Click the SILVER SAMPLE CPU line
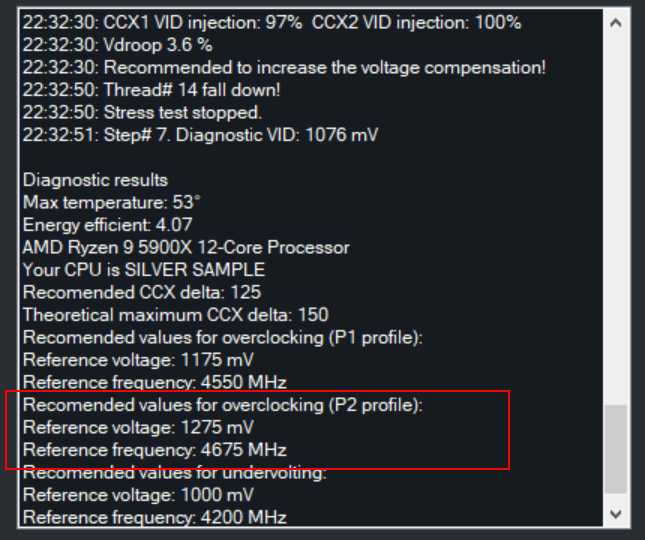 144,270
